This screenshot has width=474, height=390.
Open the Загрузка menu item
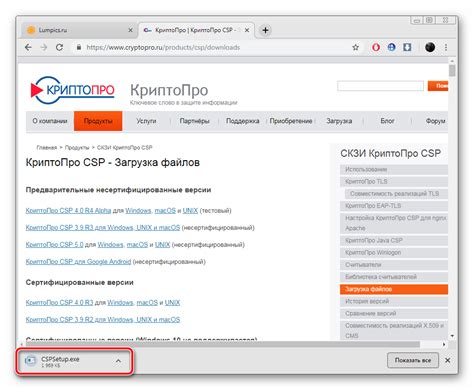[x=339, y=121]
